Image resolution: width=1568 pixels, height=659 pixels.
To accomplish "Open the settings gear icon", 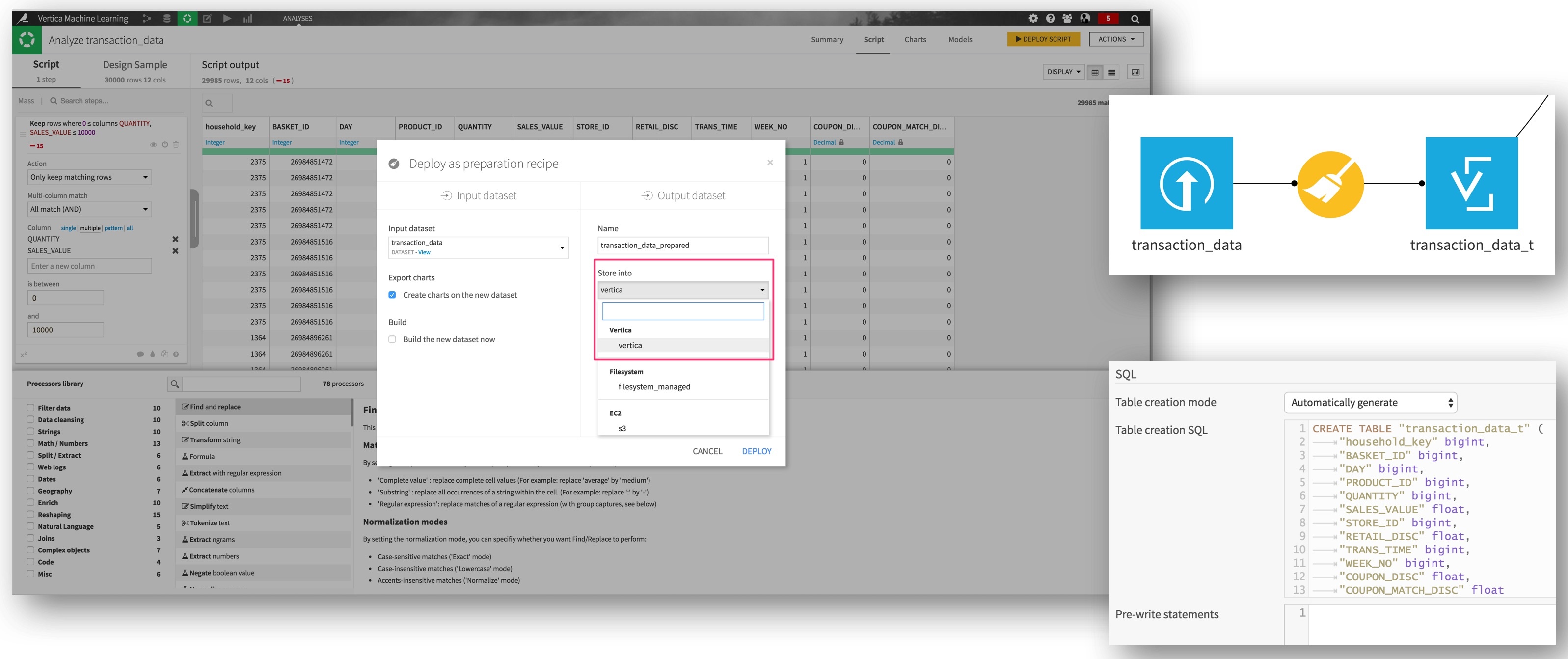I will [x=1033, y=18].
